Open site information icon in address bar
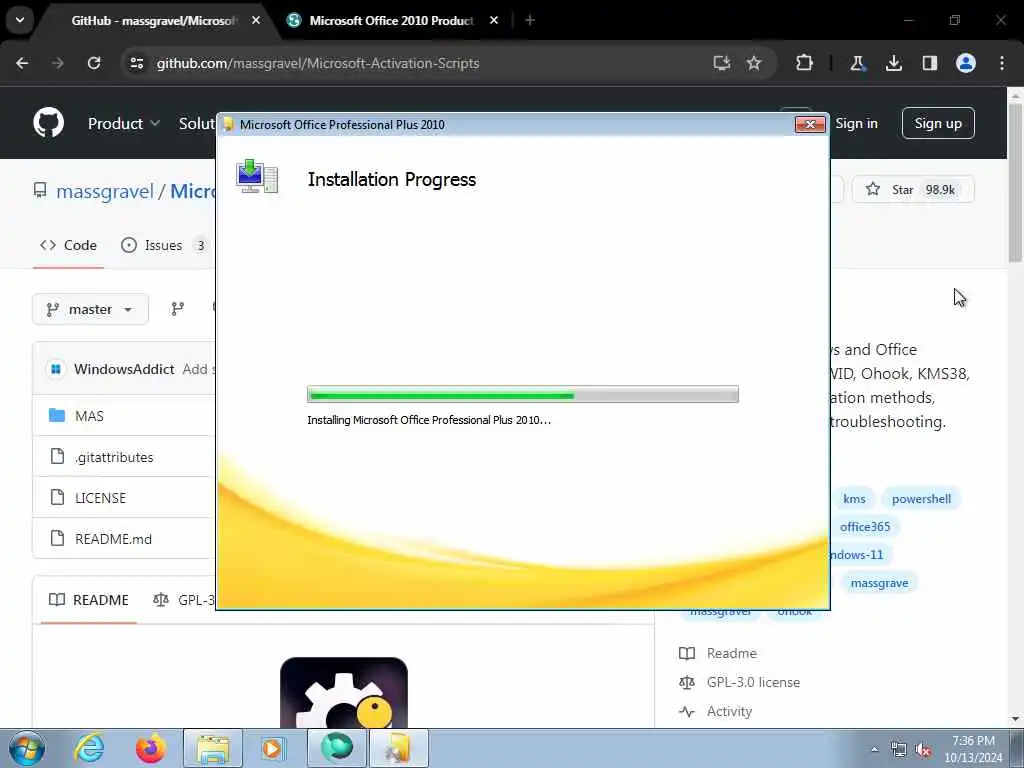The width and height of the screenshot is (1024, 768). click(x=136, y=63)
